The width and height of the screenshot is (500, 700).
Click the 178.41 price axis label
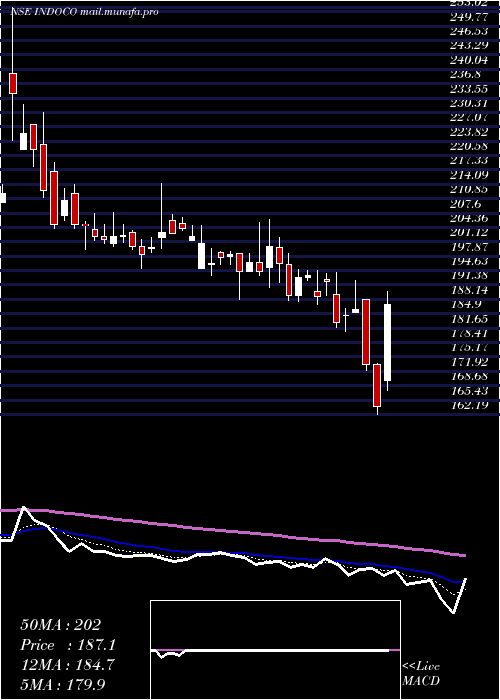(471, 333)
